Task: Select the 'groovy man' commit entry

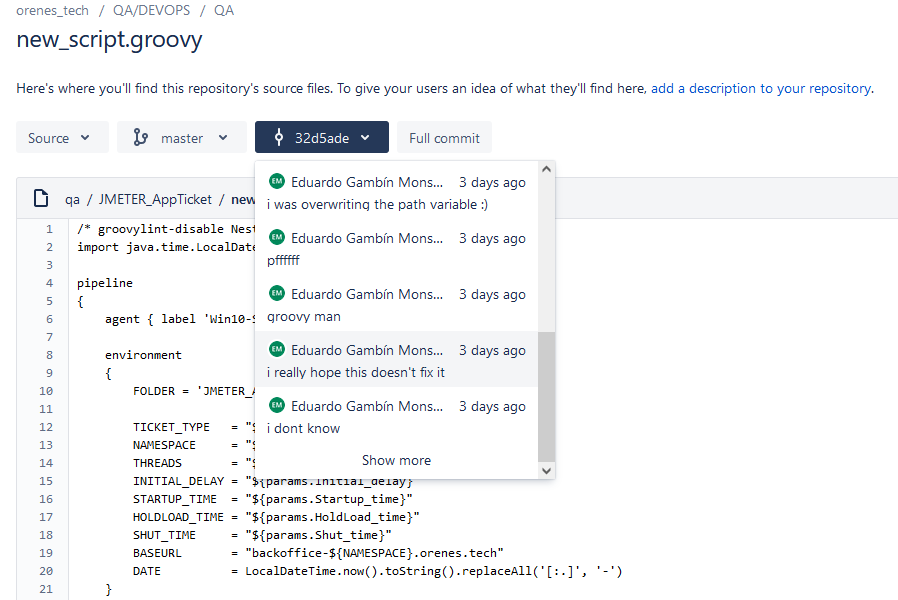Action: pyautogui.click(x=396, y=305)
